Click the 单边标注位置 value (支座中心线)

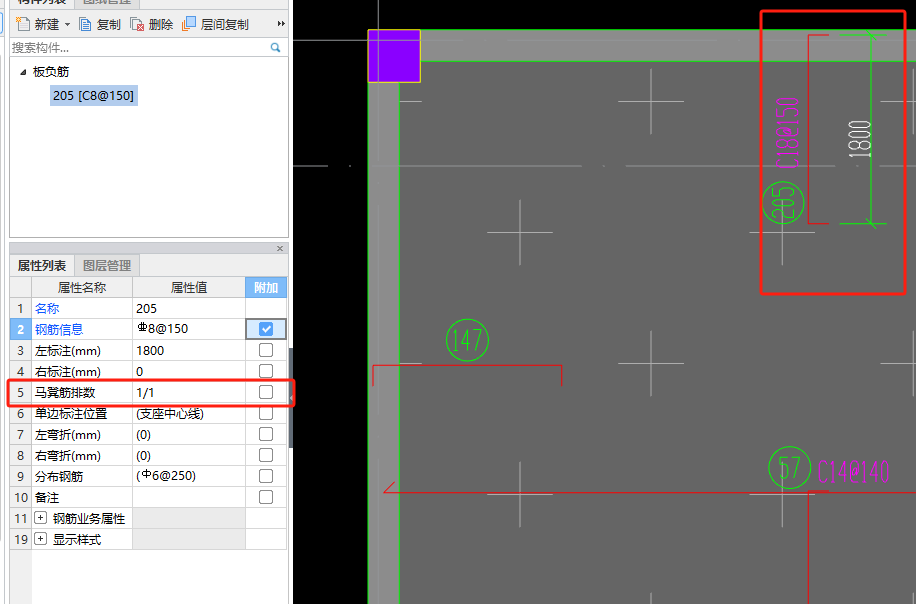189,414
